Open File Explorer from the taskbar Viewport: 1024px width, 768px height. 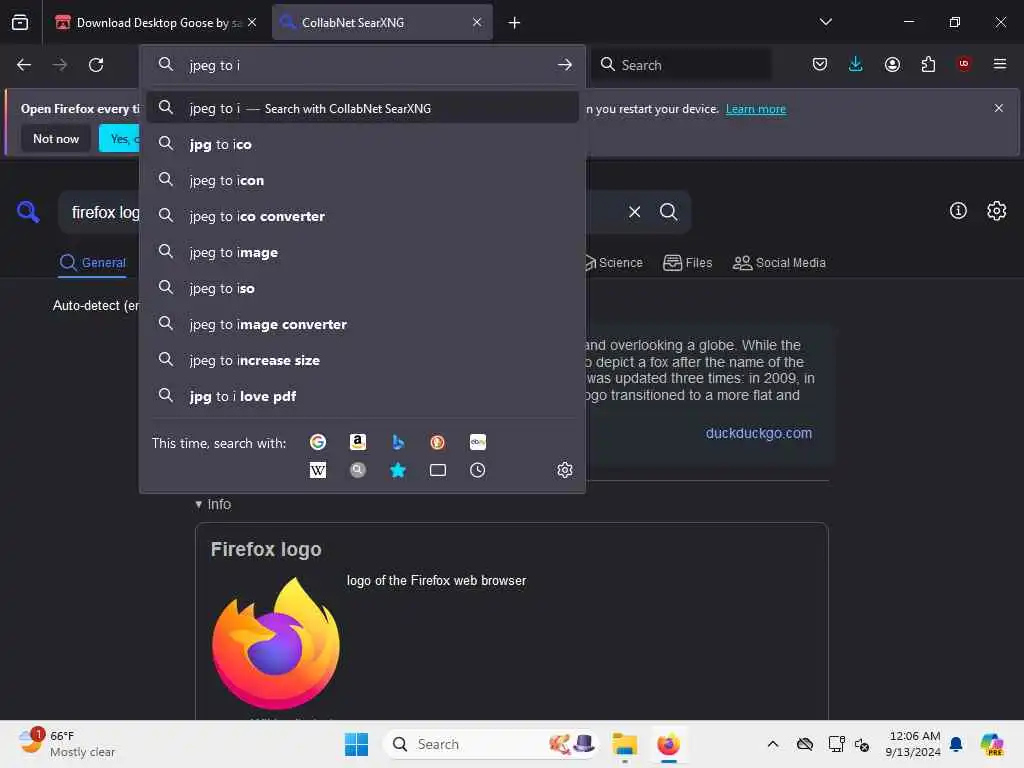[x=624, y=744]
